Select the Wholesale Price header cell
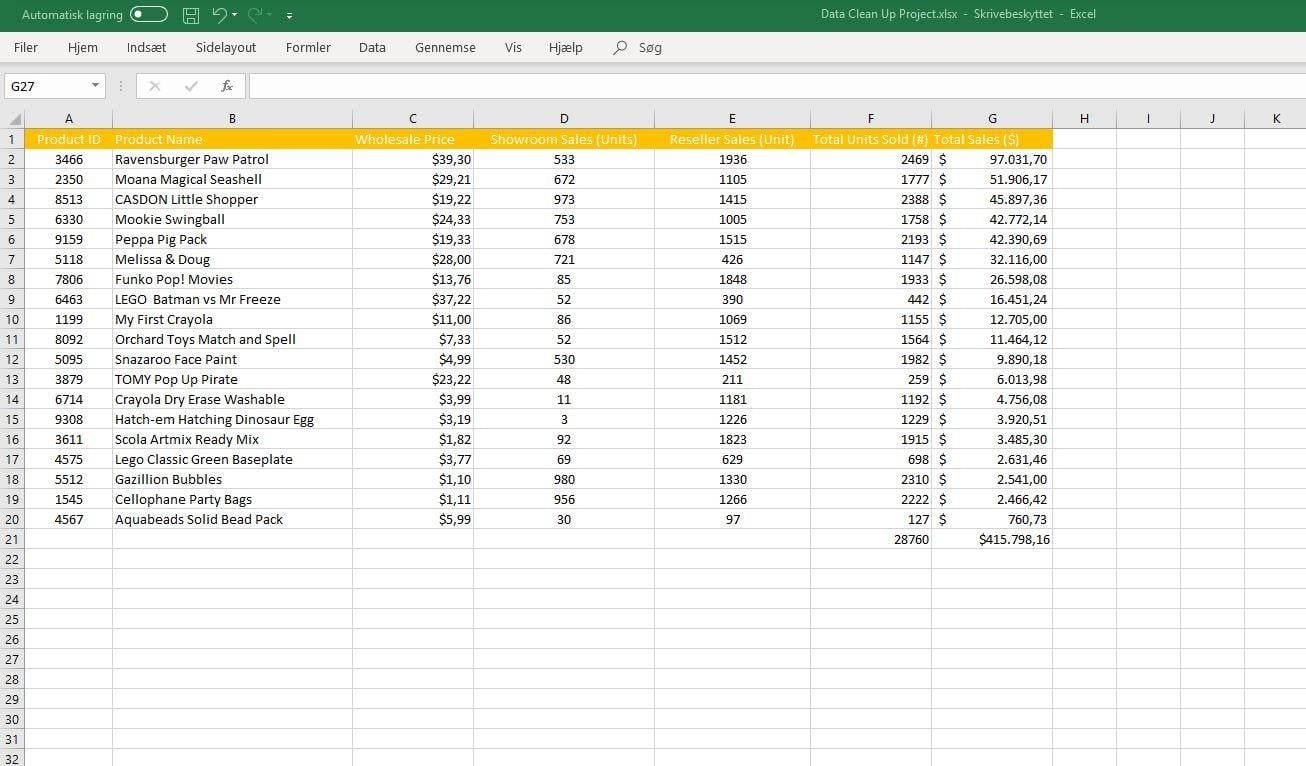The width and height of the screenshot is (1306, 766). point(413,139)
